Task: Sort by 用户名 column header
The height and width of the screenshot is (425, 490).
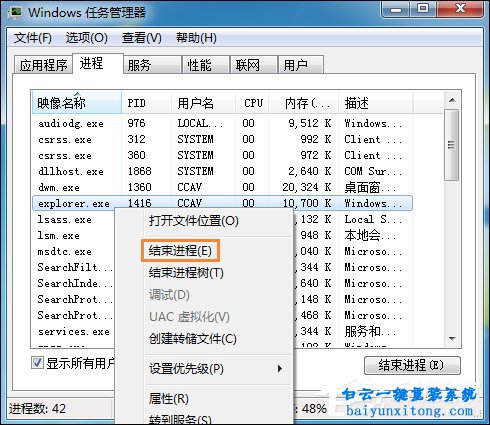Action: click(x=203, y=103)
